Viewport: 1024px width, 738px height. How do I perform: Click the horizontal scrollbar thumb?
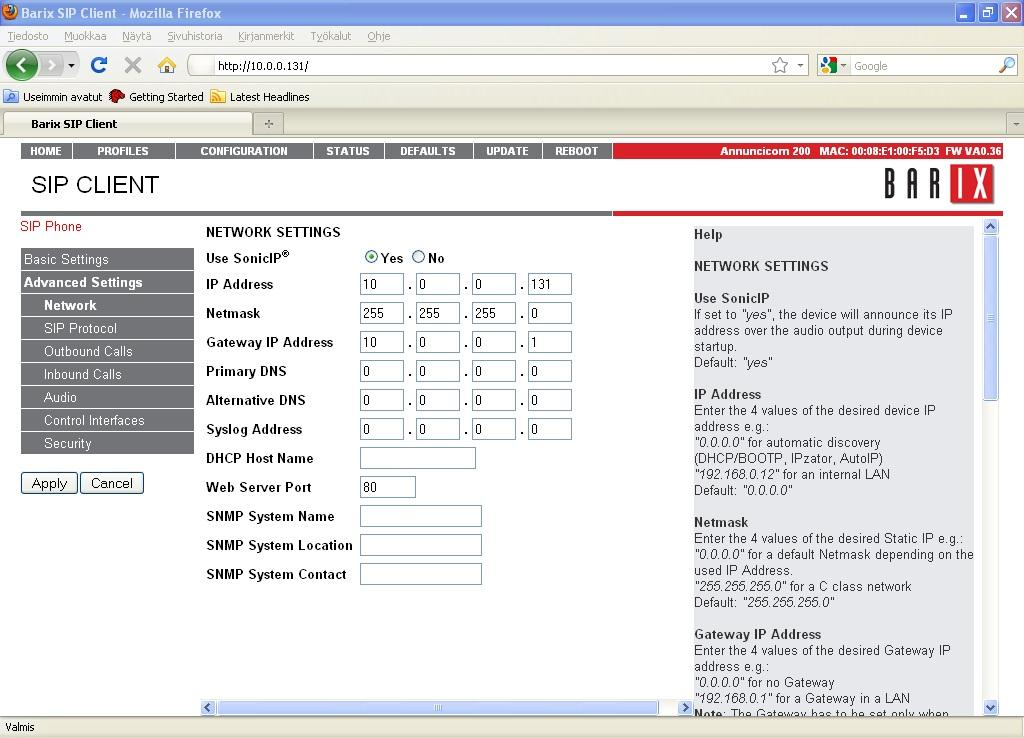438,707
